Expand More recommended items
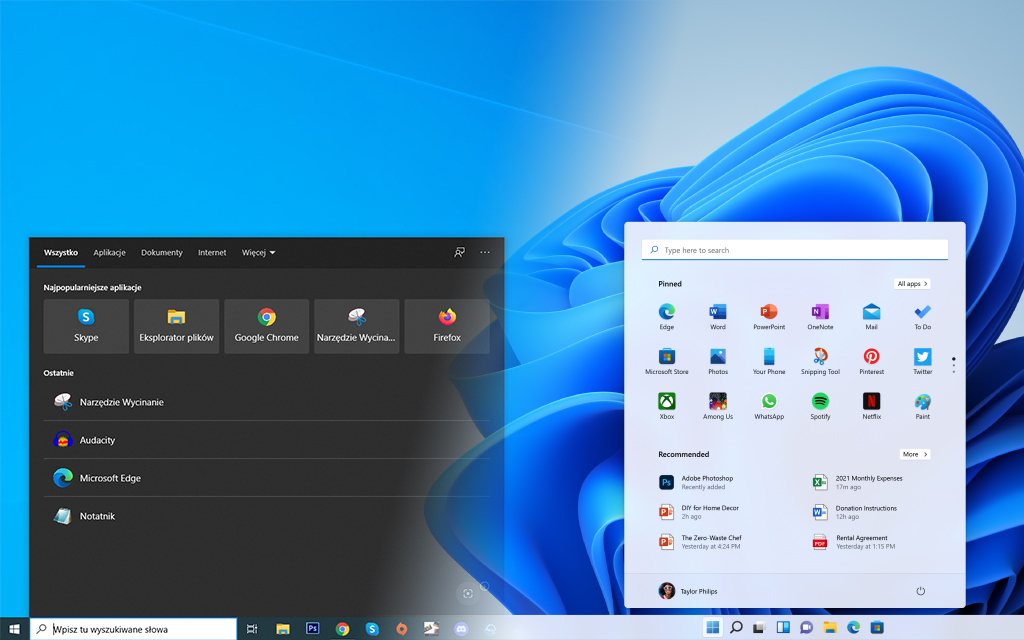Screen dimensions: 1024x640 pyautogui.click(x=914, y=454)
